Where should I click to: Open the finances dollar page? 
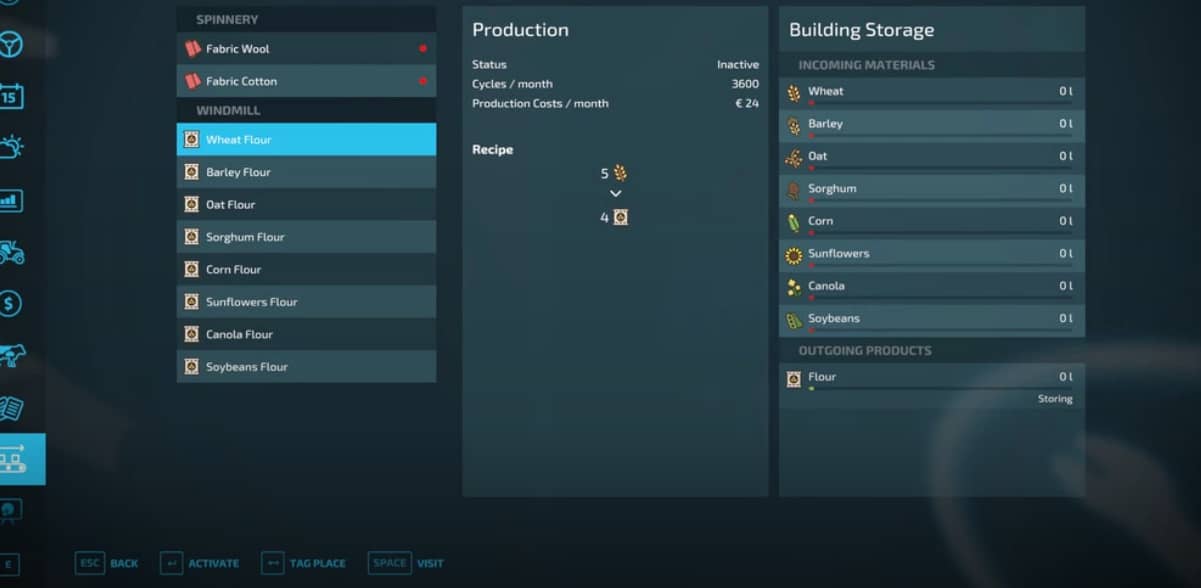click(11, 304)
